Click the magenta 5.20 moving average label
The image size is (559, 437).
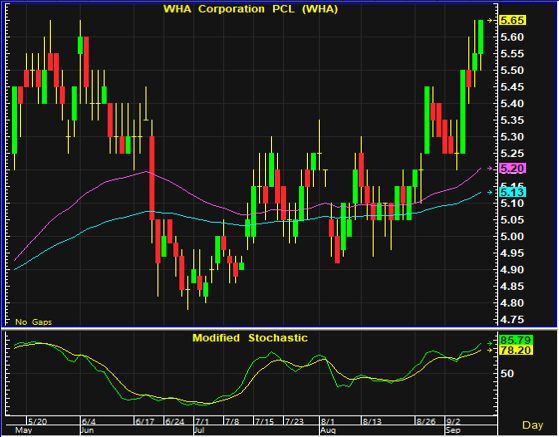512,168
